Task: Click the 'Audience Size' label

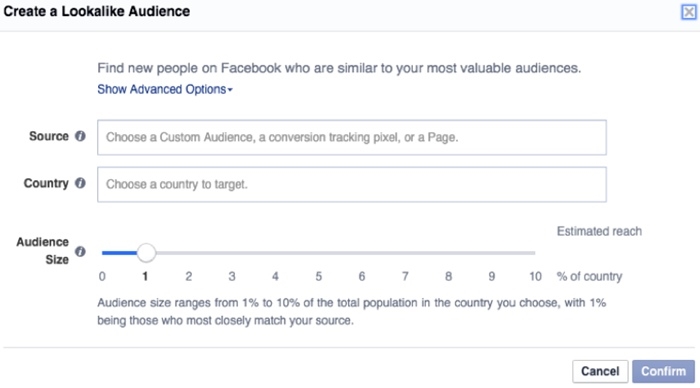Action: pos(43,250)
